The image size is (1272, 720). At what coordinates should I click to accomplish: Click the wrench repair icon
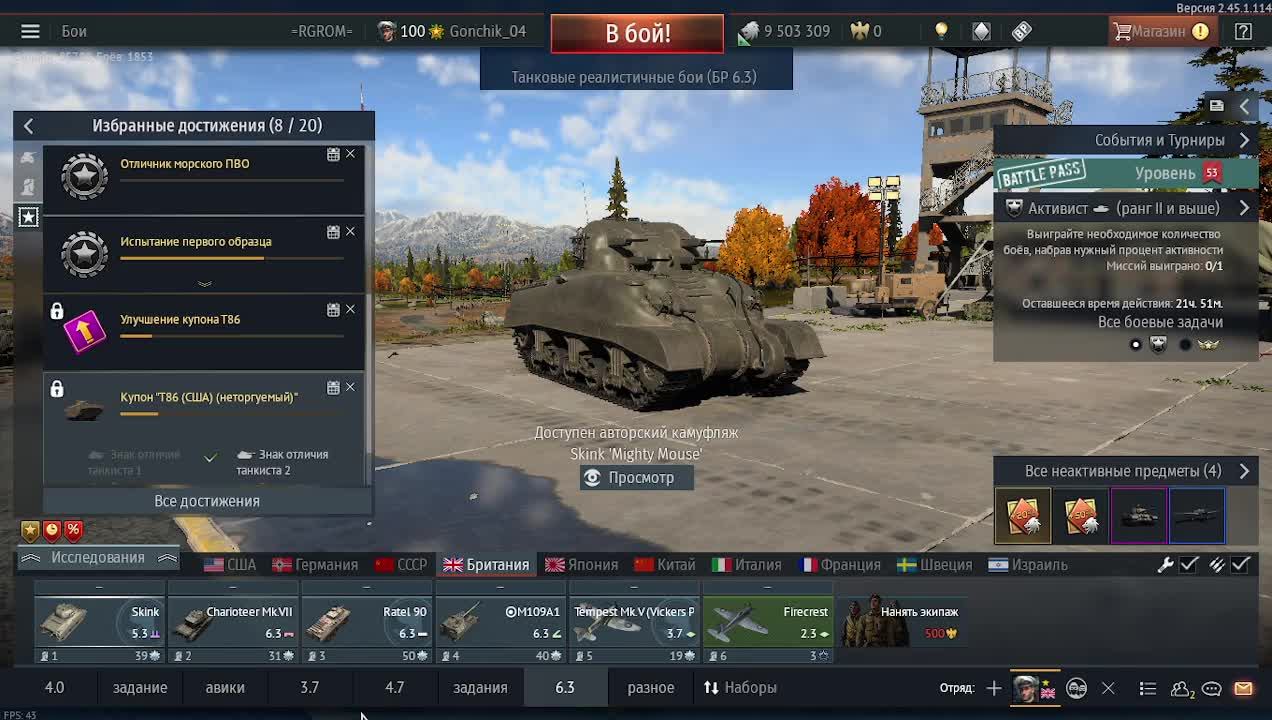pos(1165,565)
